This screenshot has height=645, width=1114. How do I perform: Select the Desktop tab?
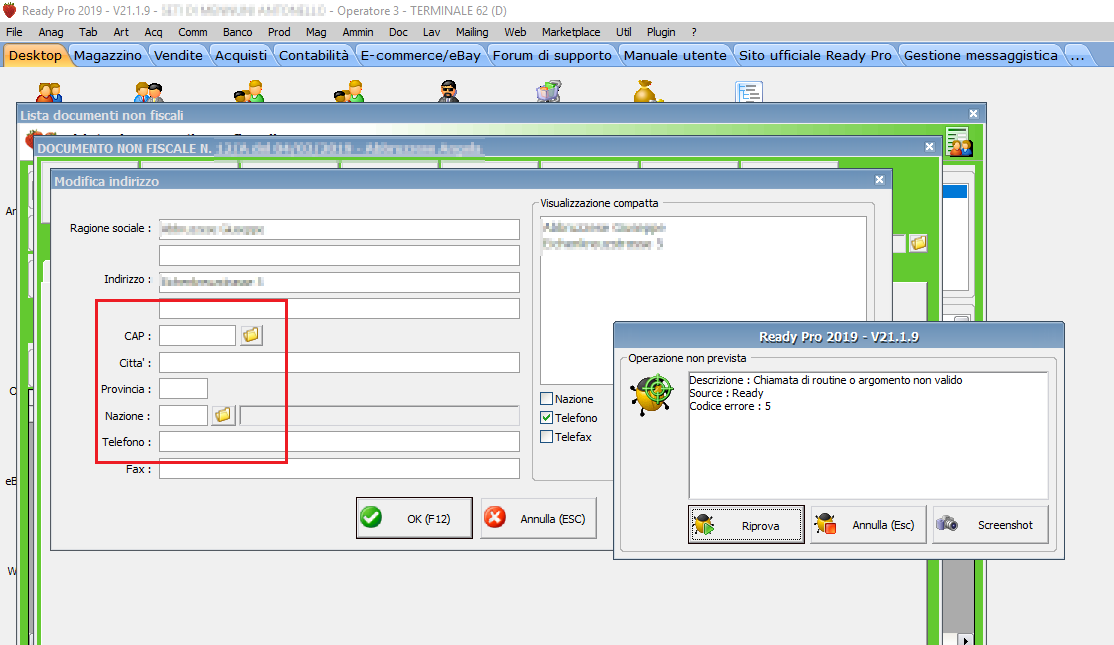point(36,55)
